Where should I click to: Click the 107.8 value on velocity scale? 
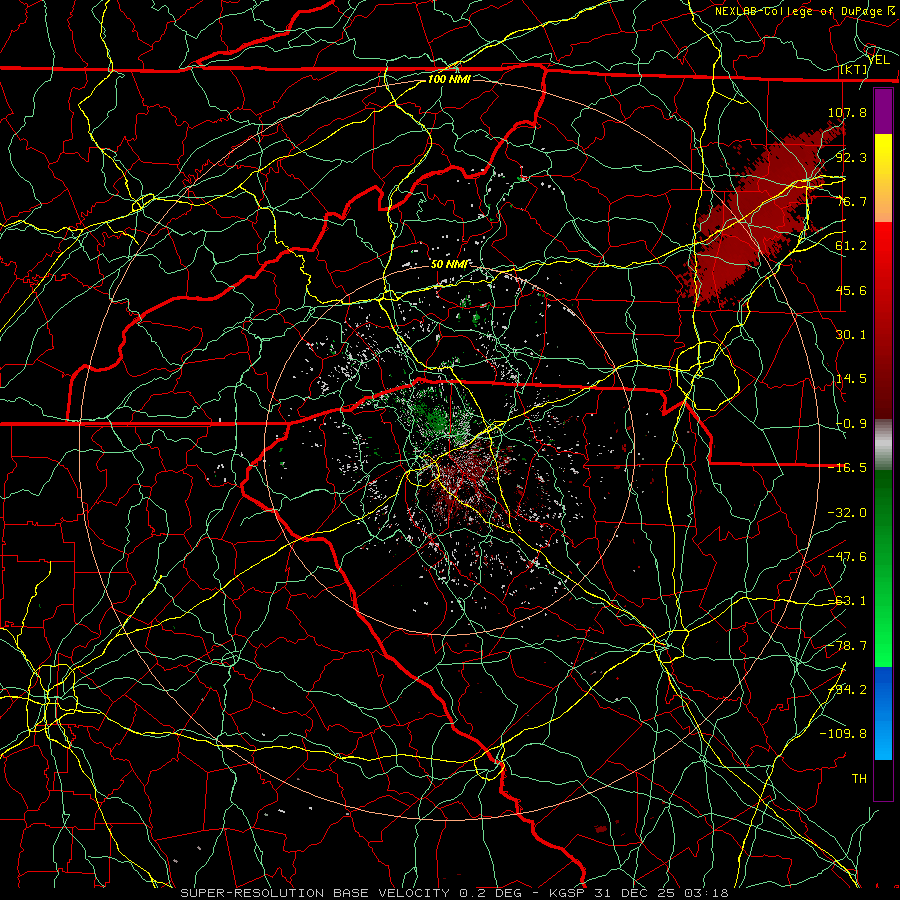[847, 112]
